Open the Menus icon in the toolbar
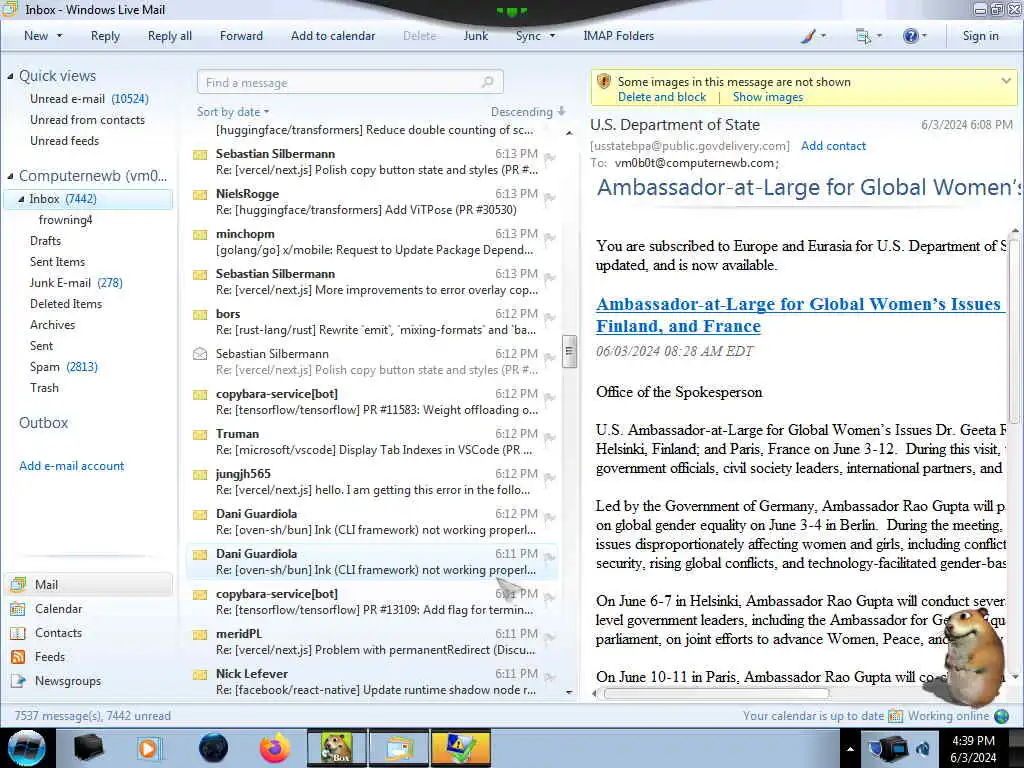 pyautogui.click(x=868, y=36)
